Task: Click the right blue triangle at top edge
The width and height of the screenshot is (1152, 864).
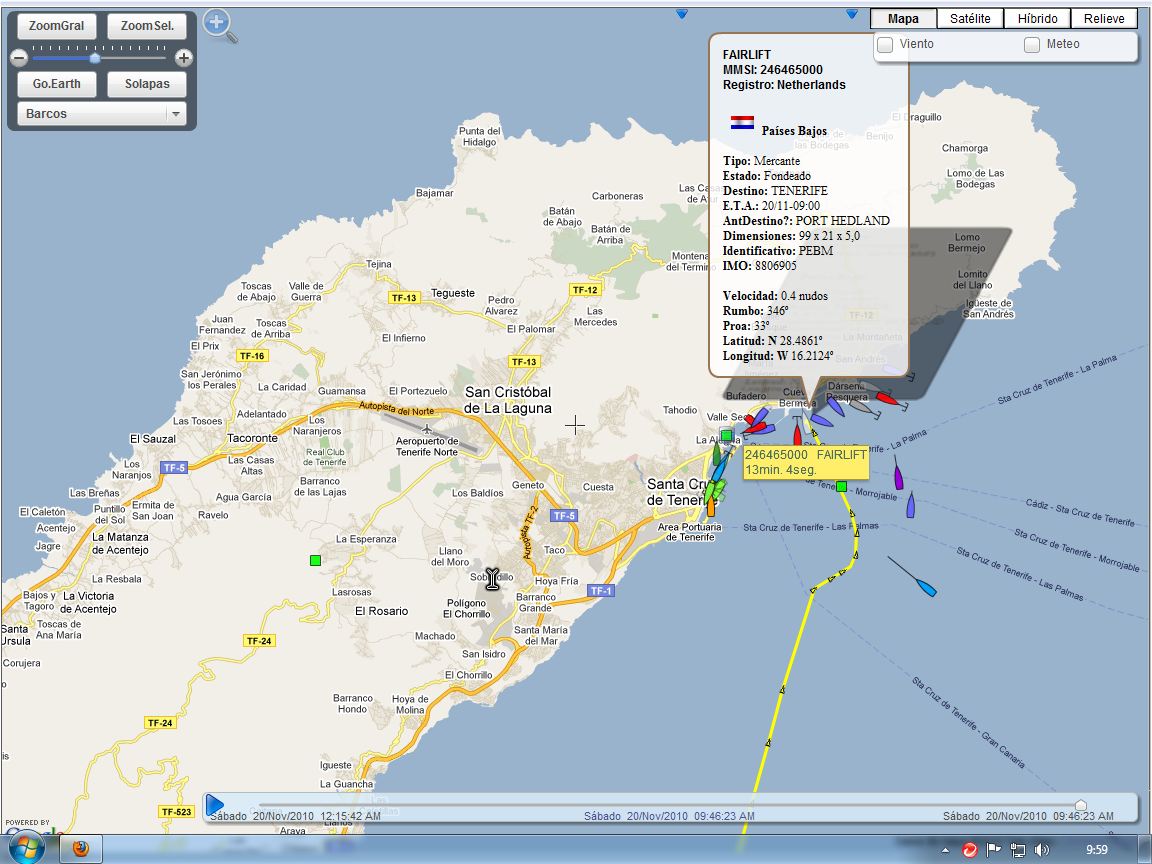Action: 852,13
